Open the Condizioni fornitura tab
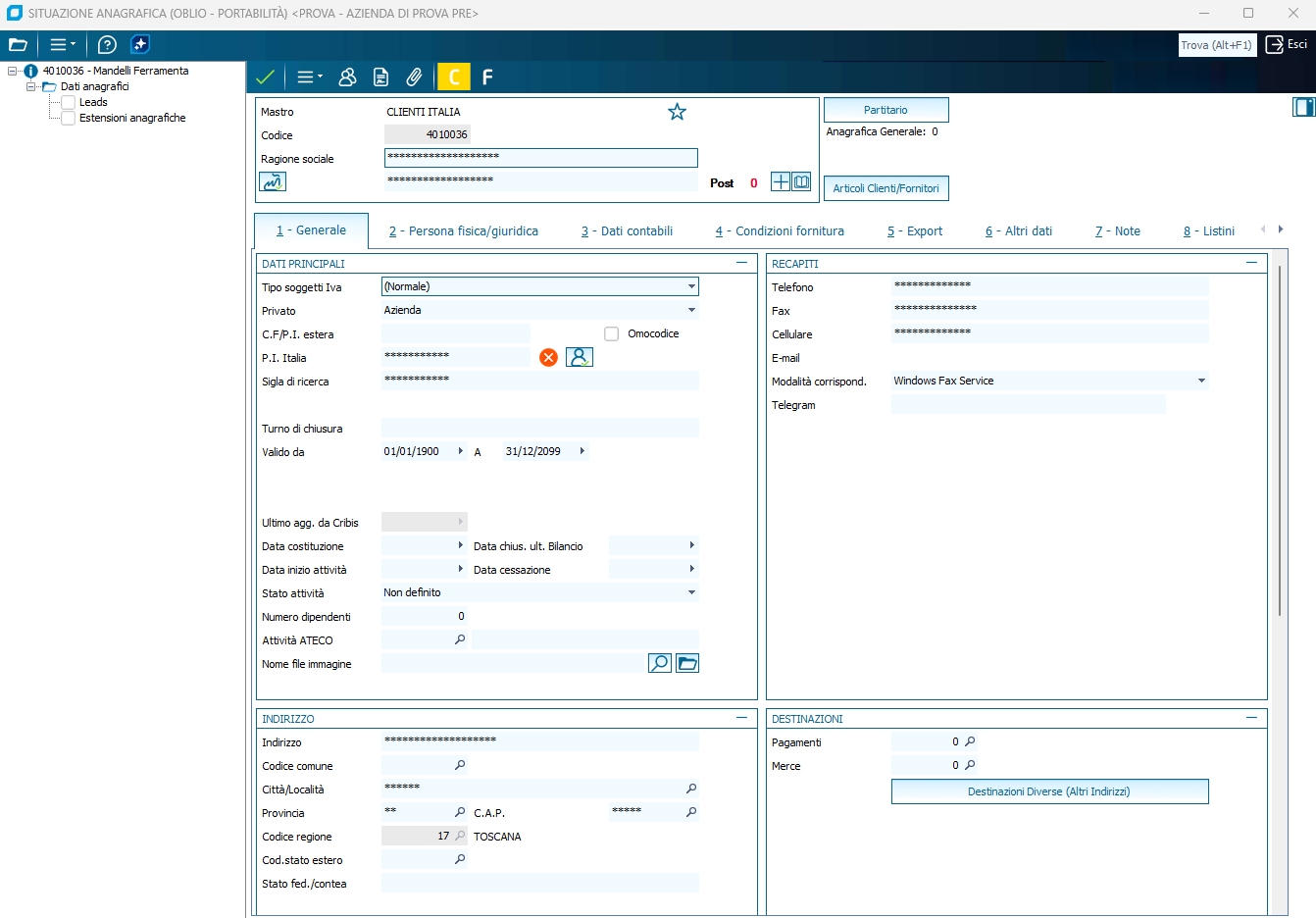The width and height of the screenshot is (1316, 918). [780, 231]
